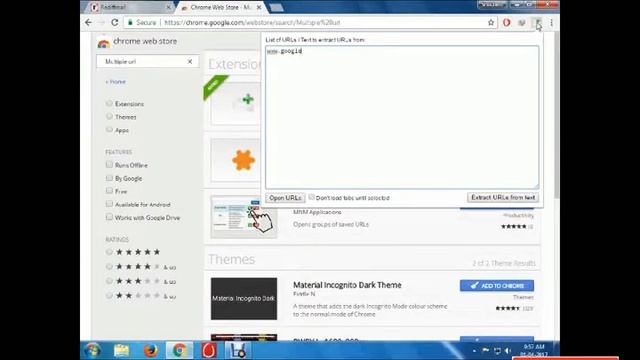This screenshot has width=640, height=360.
Task: Click the system clock in taskbar
Action: tap(533, 350)
